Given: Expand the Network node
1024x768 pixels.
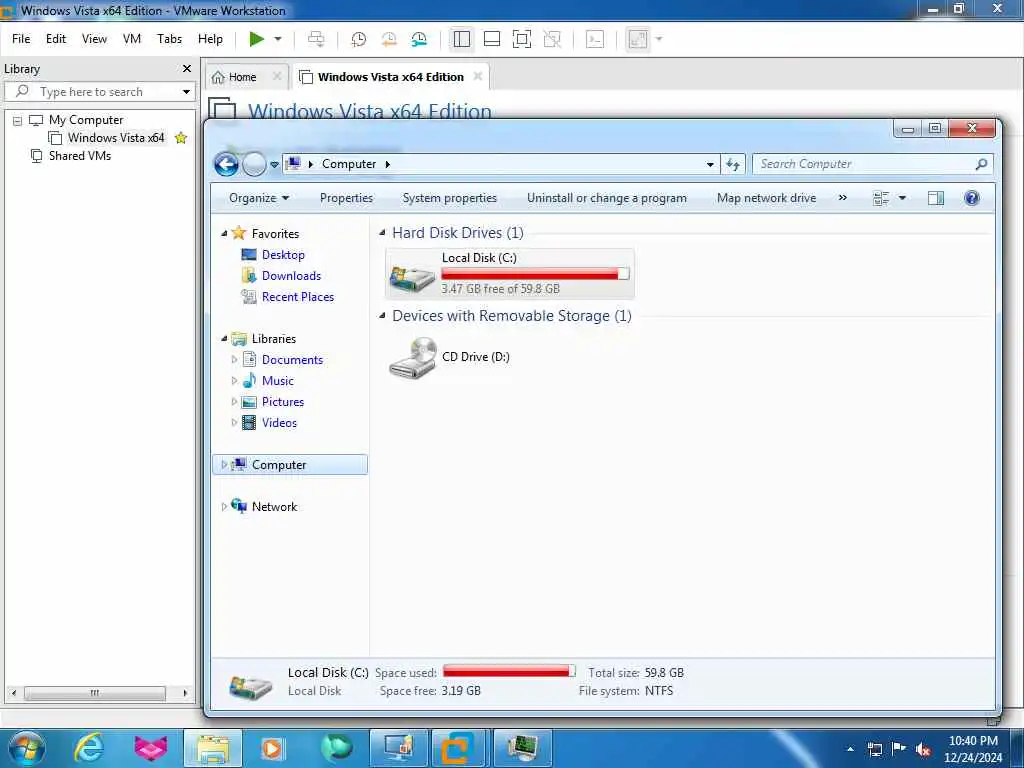Looking at the screenshot, I should click(x=224, y=507).
